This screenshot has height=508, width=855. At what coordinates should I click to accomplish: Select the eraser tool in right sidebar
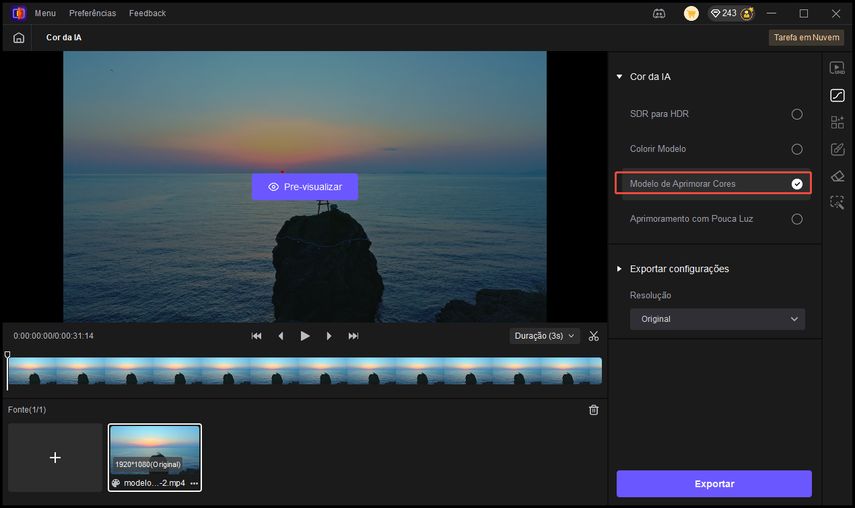pyautogui.click(x=837, y=176)
